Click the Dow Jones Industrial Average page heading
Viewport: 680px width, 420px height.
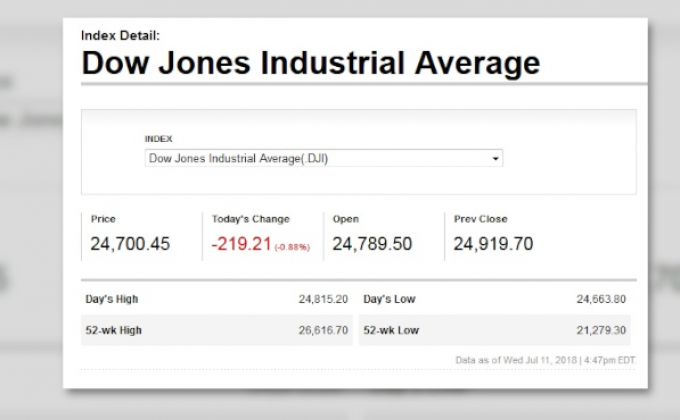point(310,64)
